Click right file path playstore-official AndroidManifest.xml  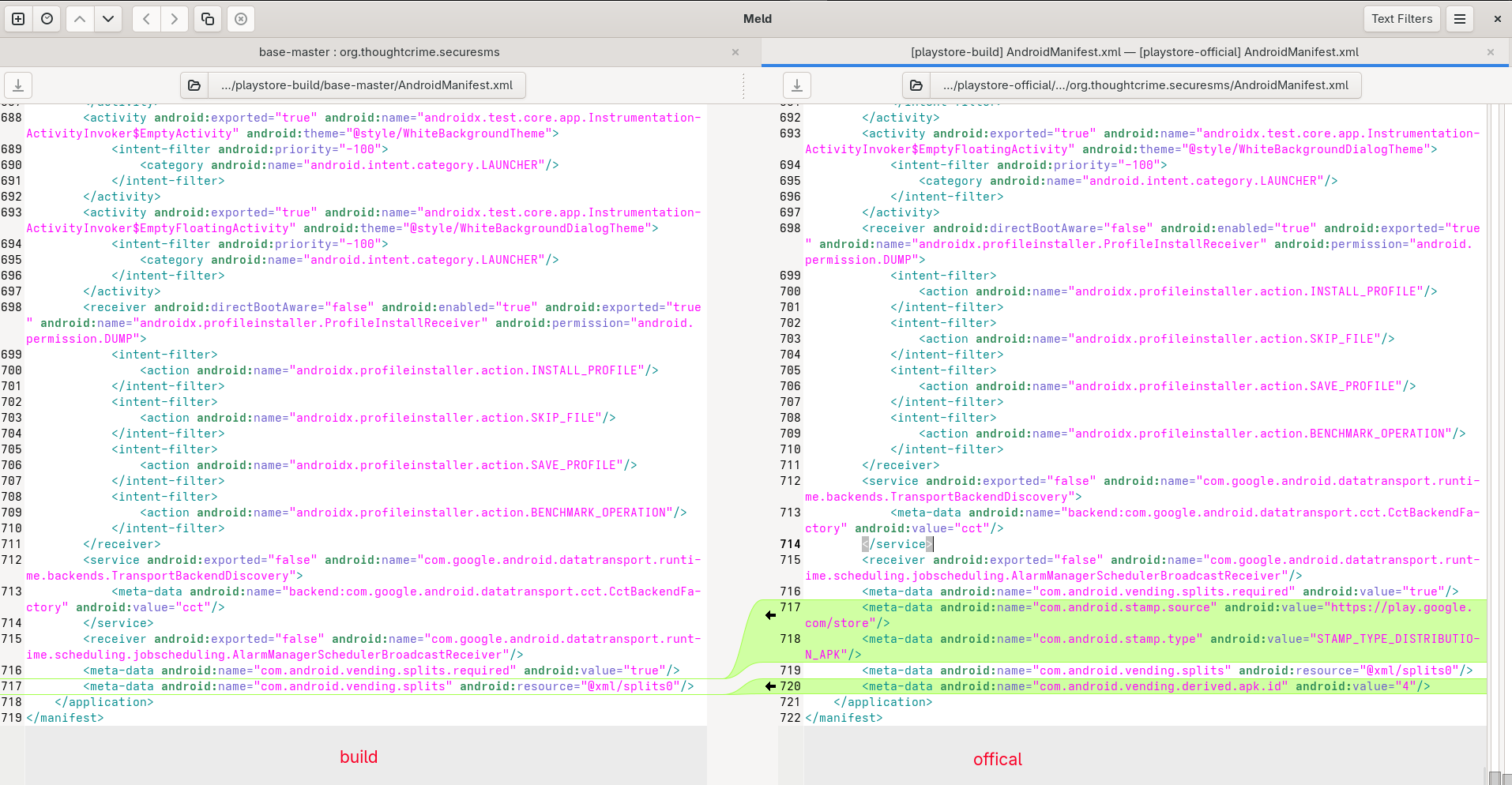(x=1145, y=85)
